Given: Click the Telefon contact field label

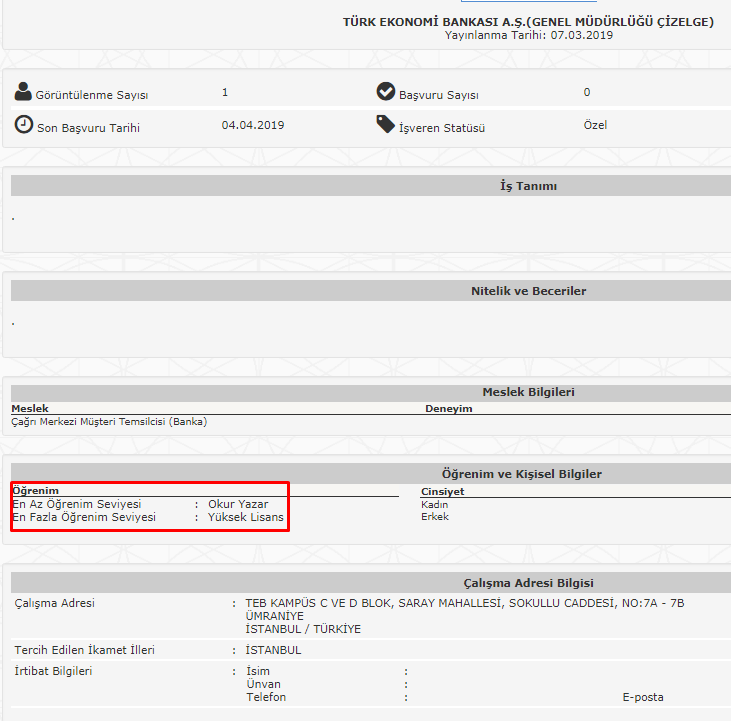Looking at the screenshot, I should pos(266,697).
